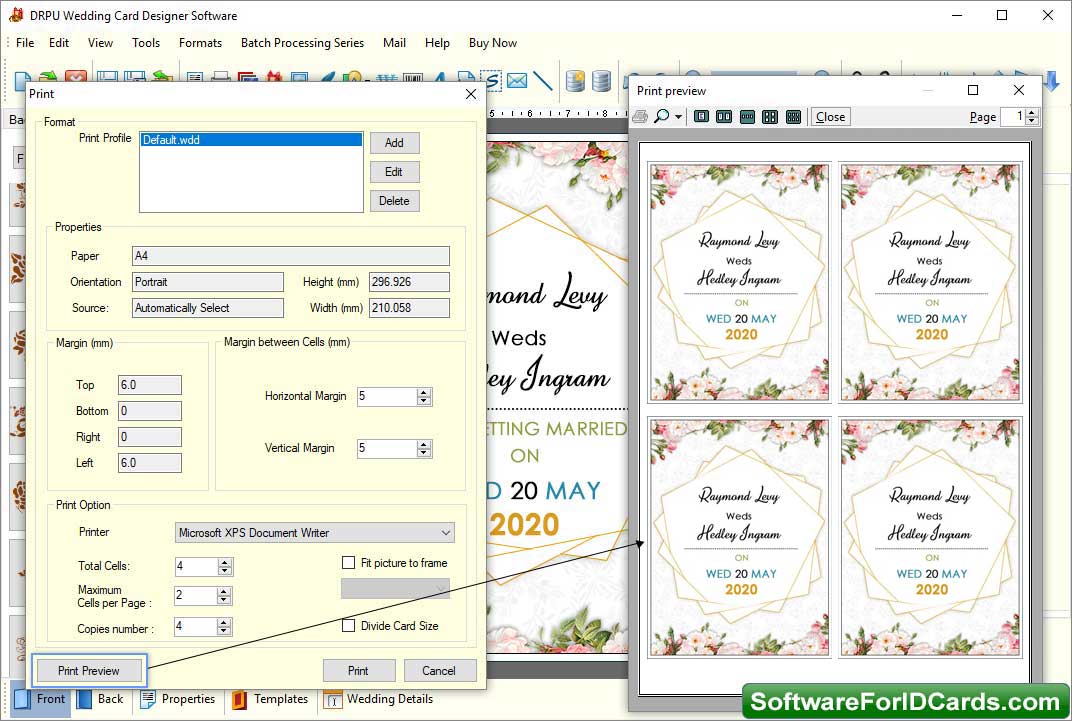Open the Formats menu
Image resolution: width=1072 pixels, height=721 pixels.
200,42
